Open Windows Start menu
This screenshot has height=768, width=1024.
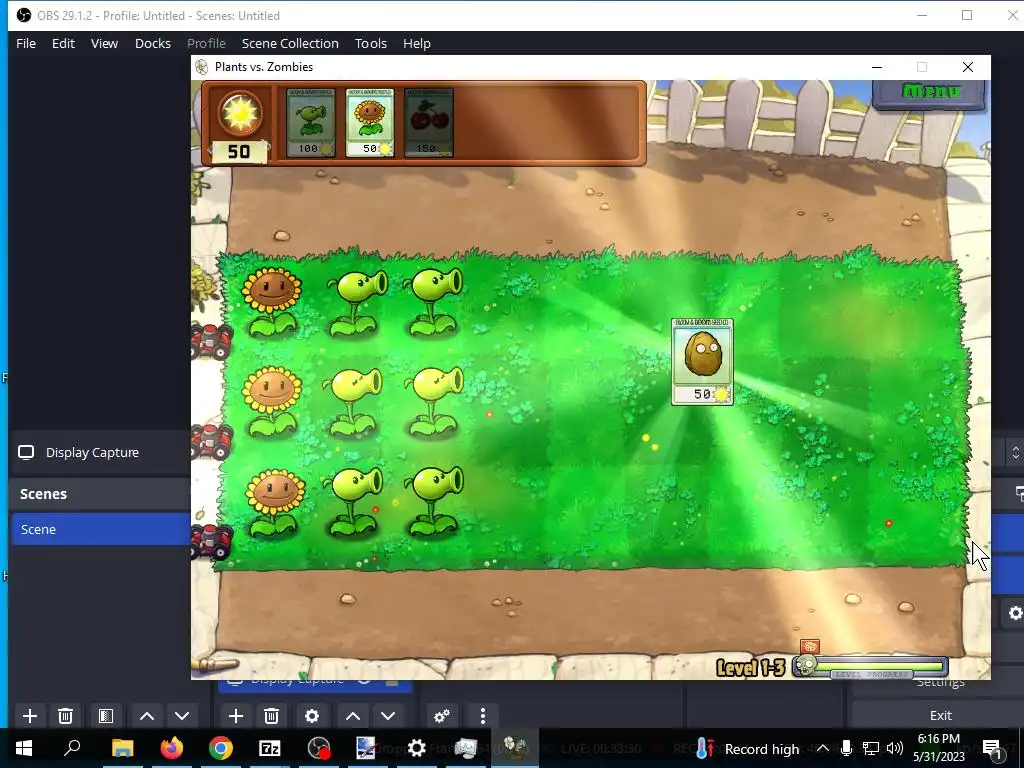click(24, 748)
